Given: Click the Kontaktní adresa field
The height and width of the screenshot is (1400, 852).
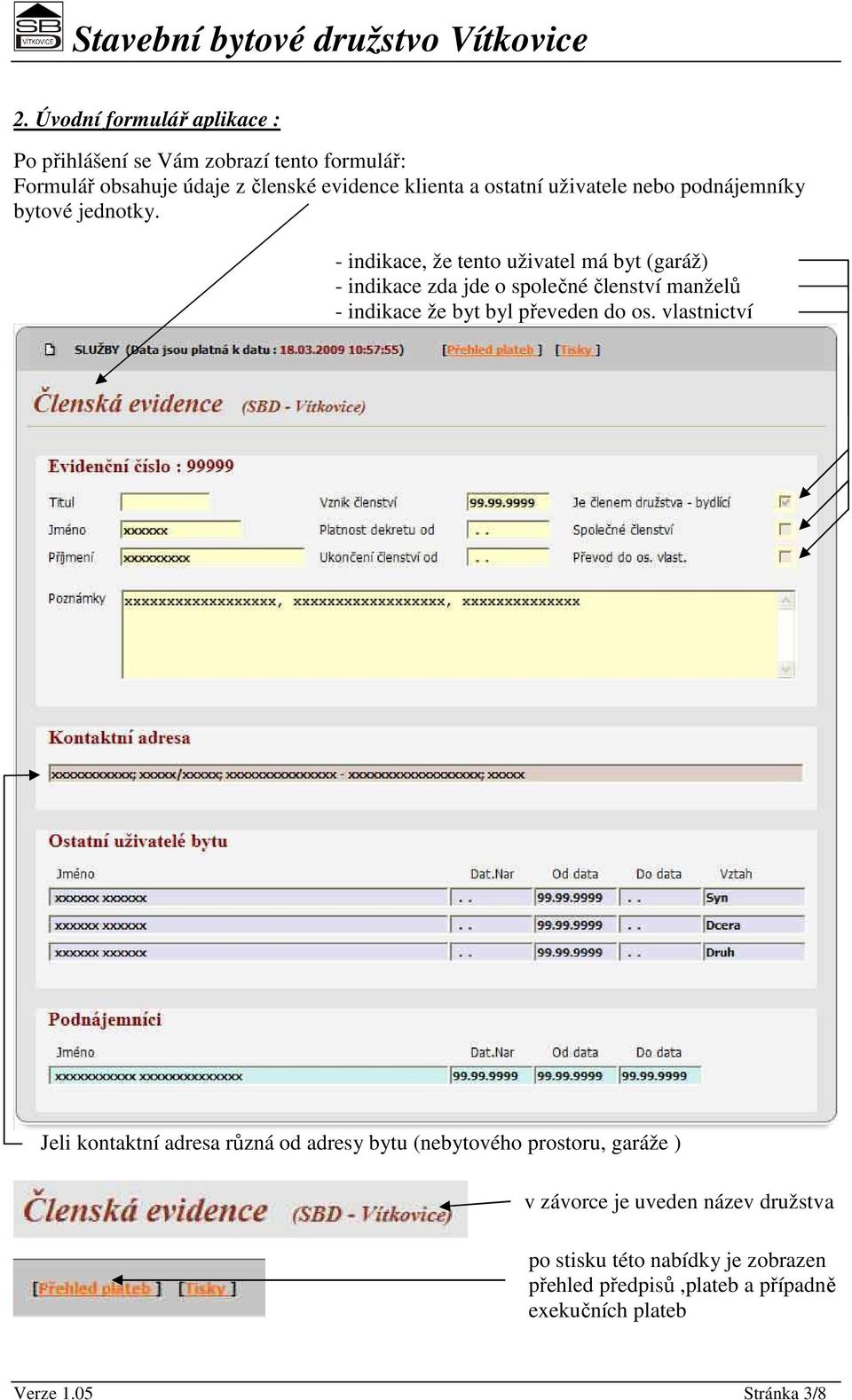Looking at the screenshot, I should [x=426, y=774].
